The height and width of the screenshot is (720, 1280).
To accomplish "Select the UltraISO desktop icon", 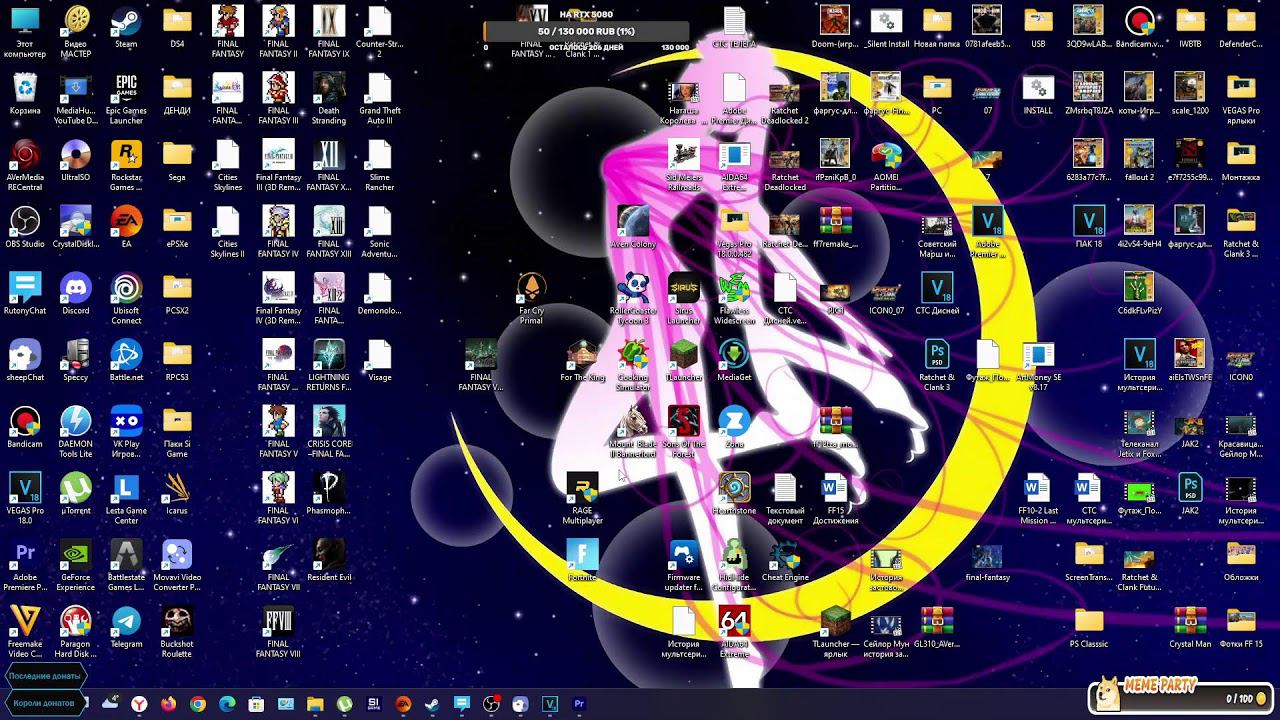I will [76, 160].
